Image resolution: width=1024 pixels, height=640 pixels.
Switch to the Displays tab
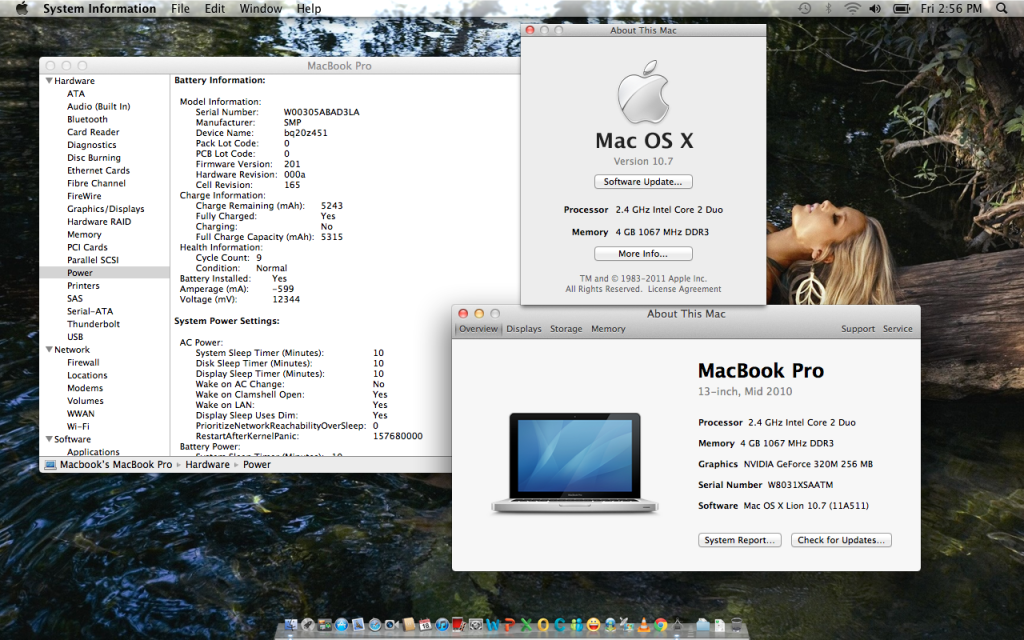pos(524,329)
